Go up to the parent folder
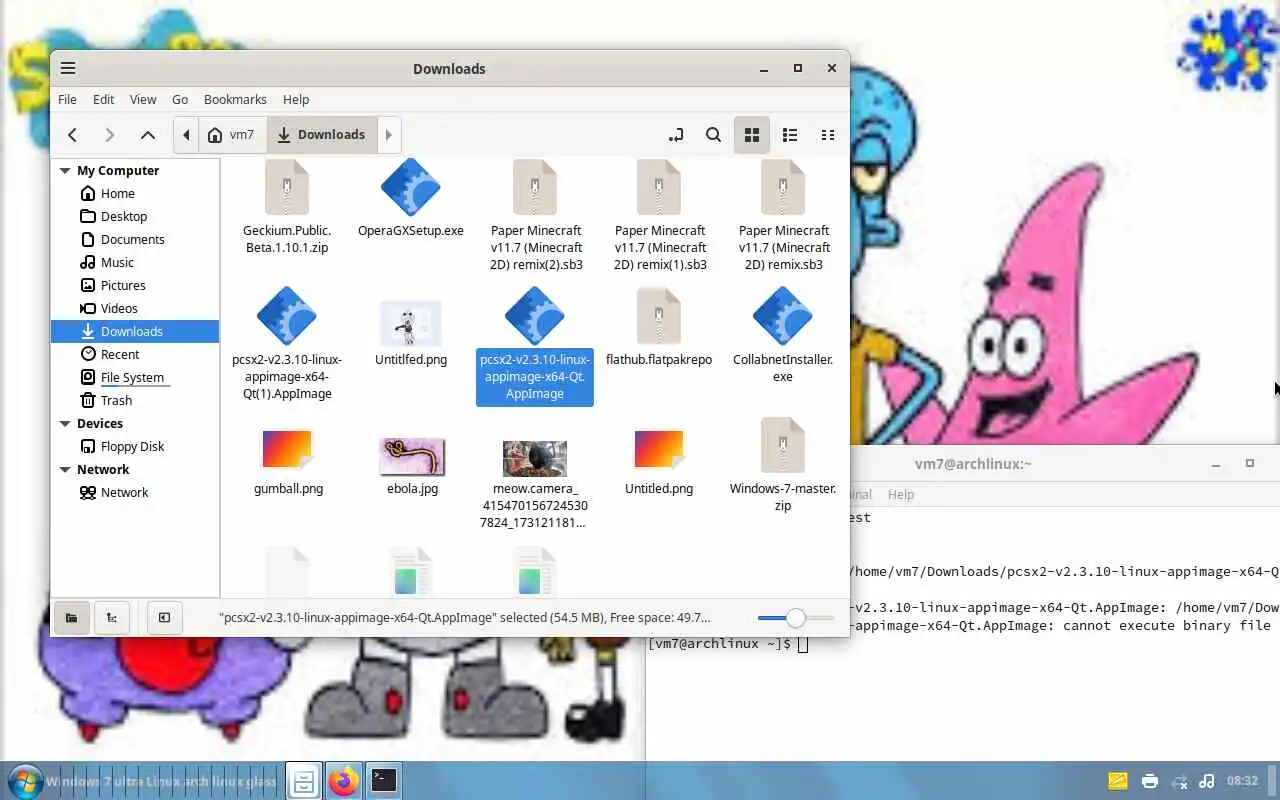1280x800 pixels. (148, 135)
